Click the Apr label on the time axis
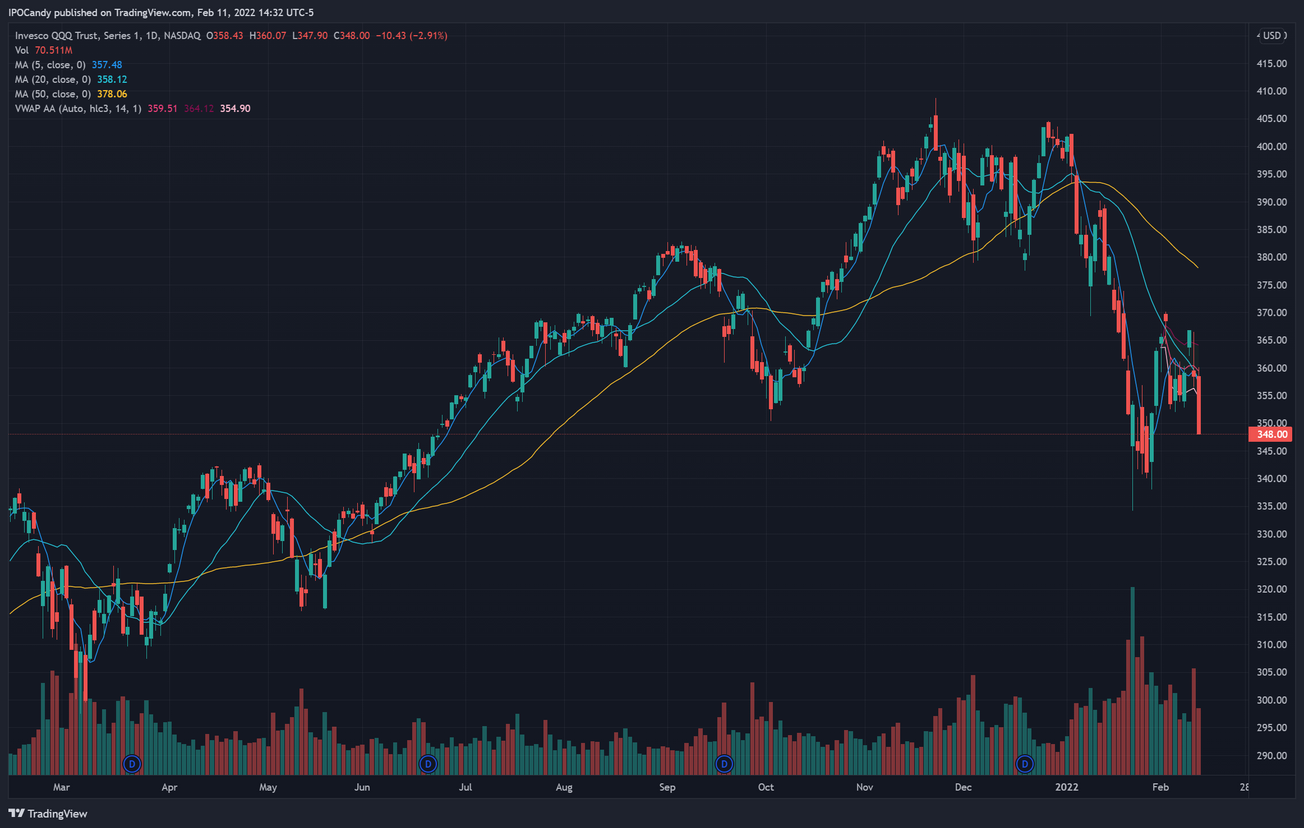 [x=169, y=788]
